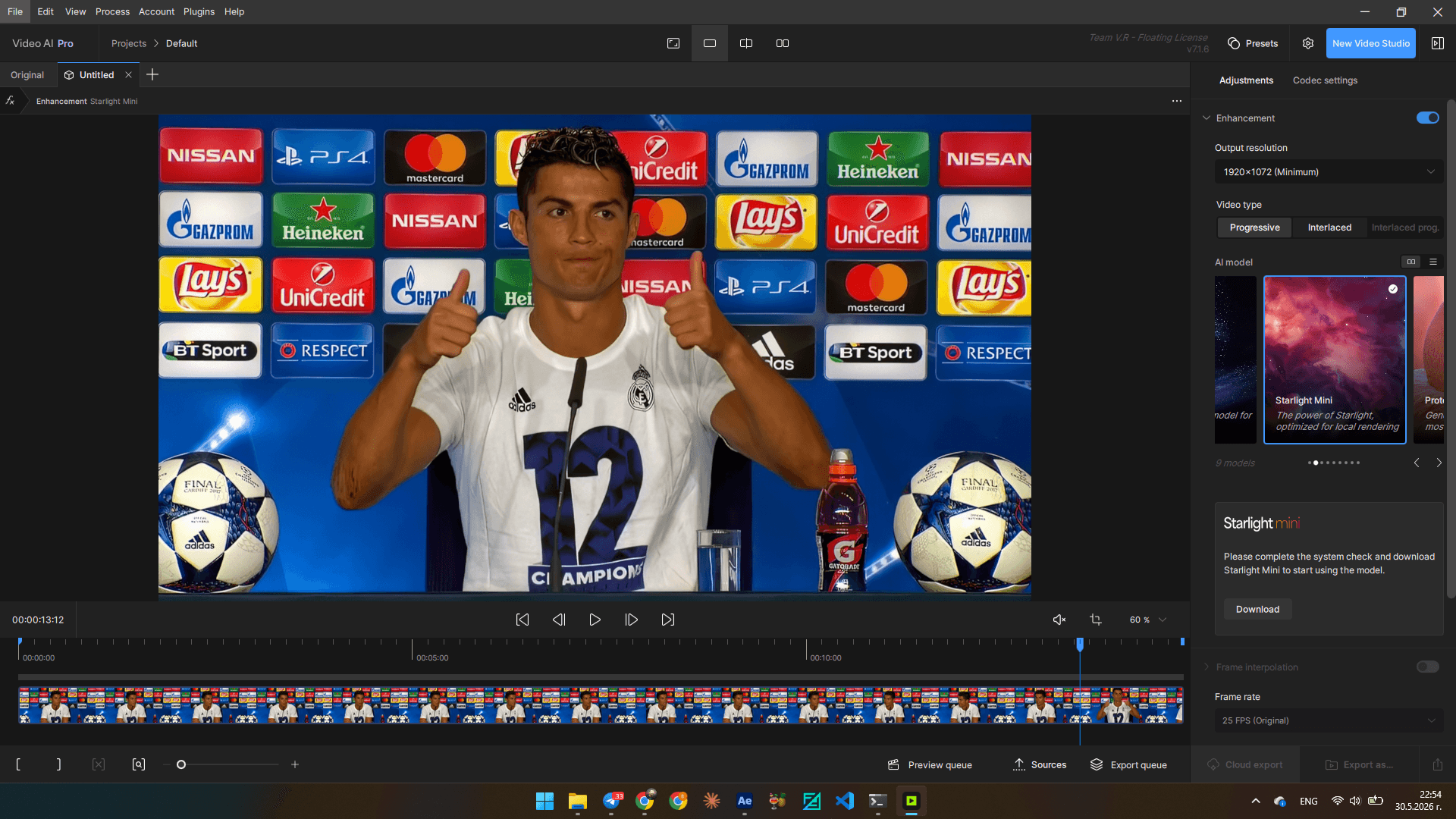This screenshot has height=819, width=1456.
Task: Select Progressive video type
Action: (x=1254, y=227)
